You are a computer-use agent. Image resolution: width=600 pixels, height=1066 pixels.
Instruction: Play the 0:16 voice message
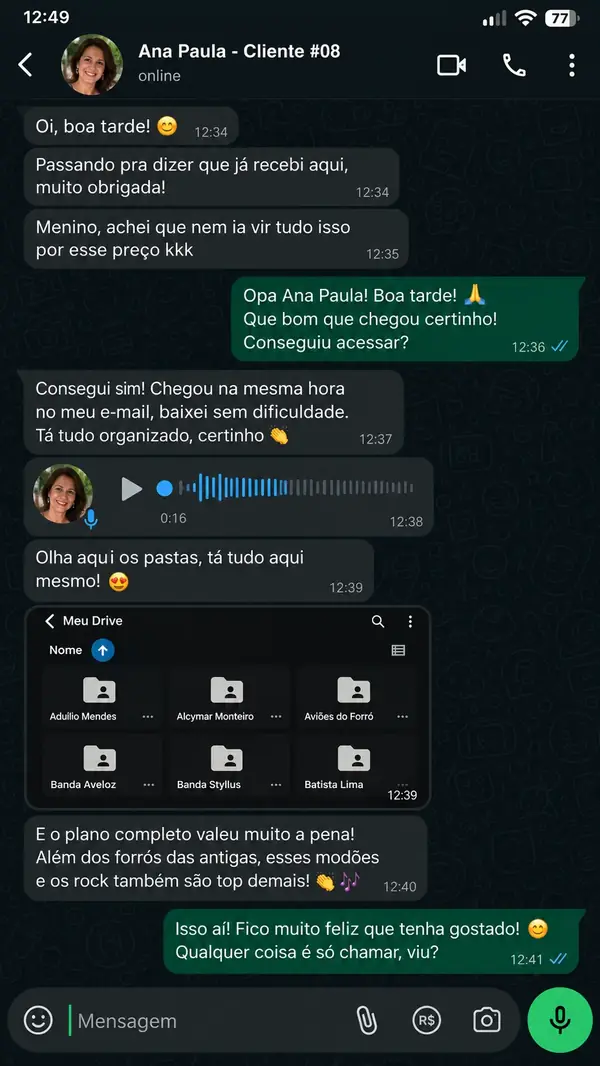[x=131, y=489]
